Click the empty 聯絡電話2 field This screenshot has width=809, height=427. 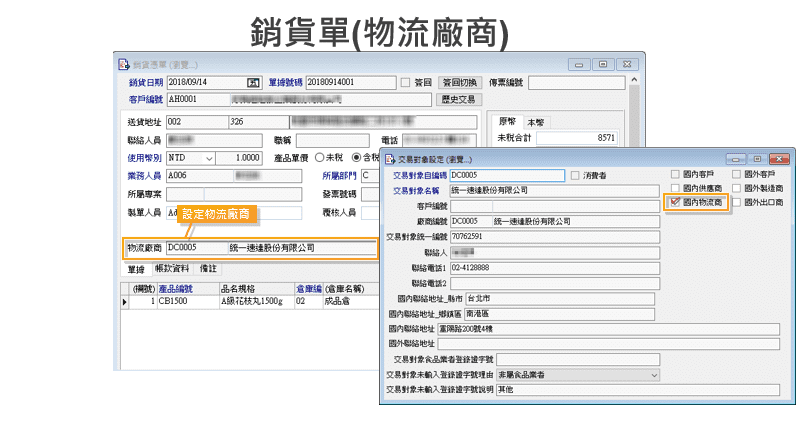[x=555, y=284]
